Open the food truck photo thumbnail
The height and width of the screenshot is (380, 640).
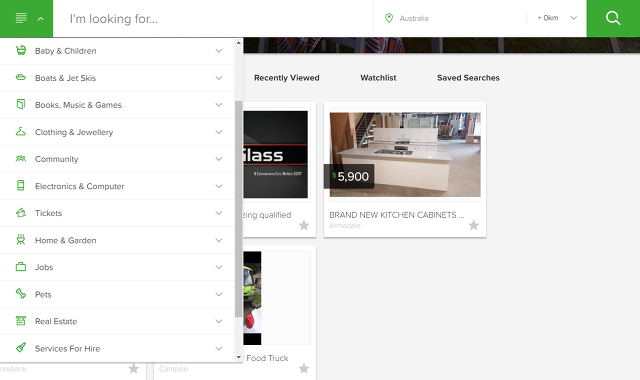(252, 298)
